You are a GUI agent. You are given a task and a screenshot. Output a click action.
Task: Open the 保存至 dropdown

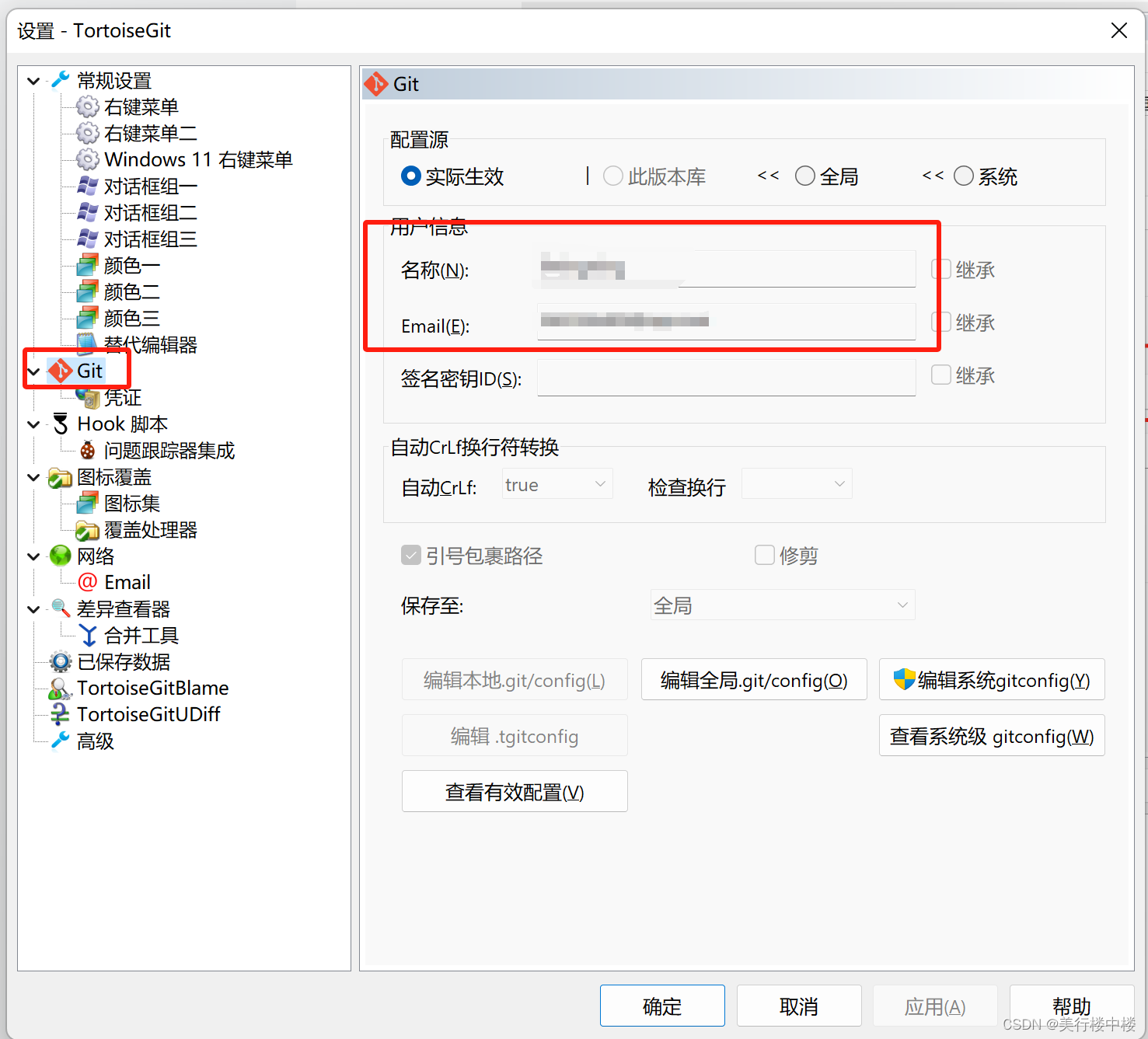click(783, 605)
